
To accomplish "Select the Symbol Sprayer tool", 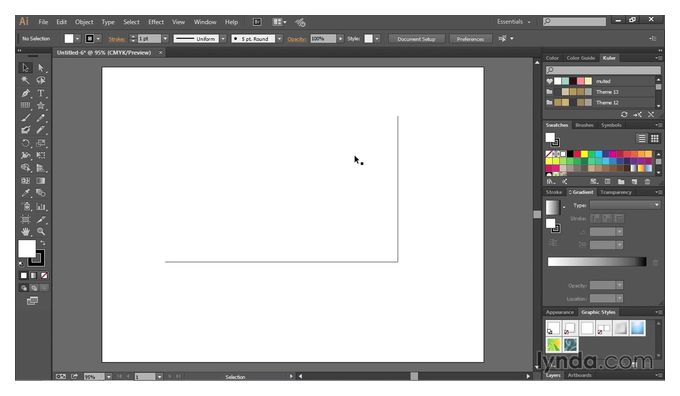I will tap(26, 206).
